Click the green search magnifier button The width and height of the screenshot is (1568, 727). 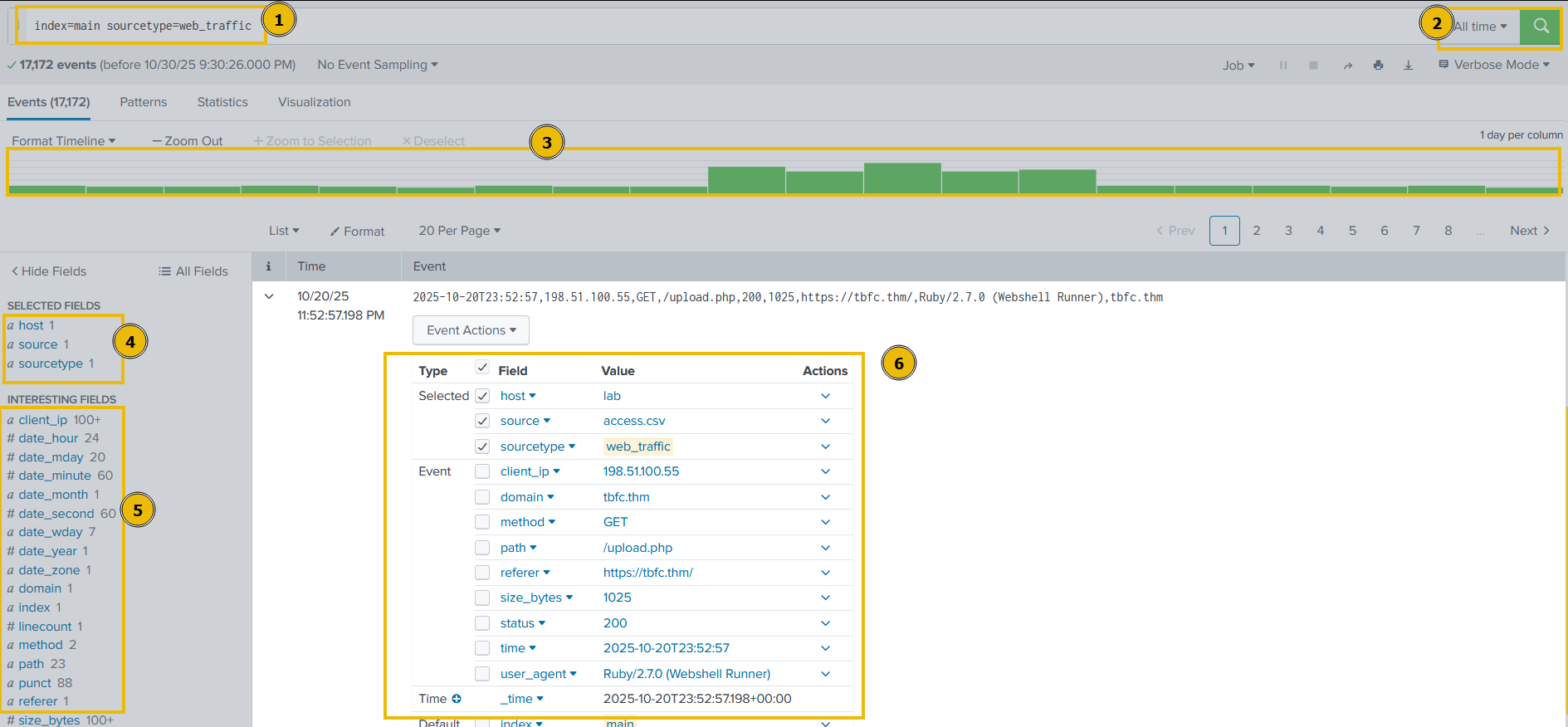coord(1540,27)
